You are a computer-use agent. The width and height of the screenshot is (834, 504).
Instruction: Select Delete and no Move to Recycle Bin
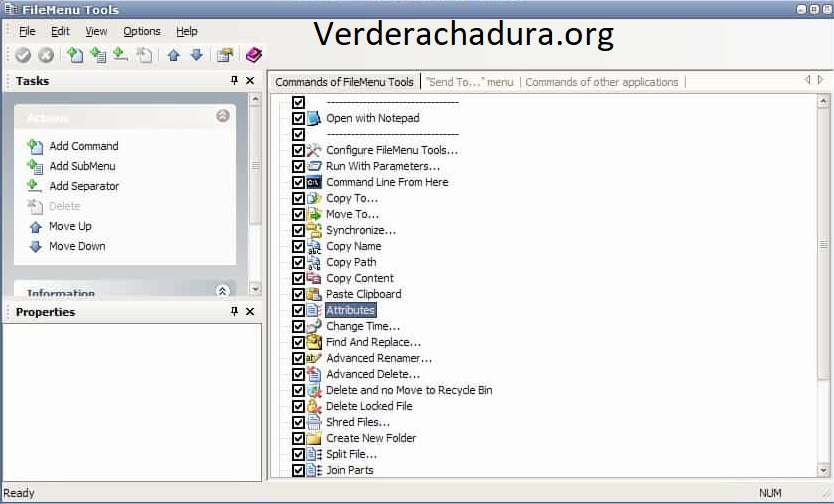408,390
